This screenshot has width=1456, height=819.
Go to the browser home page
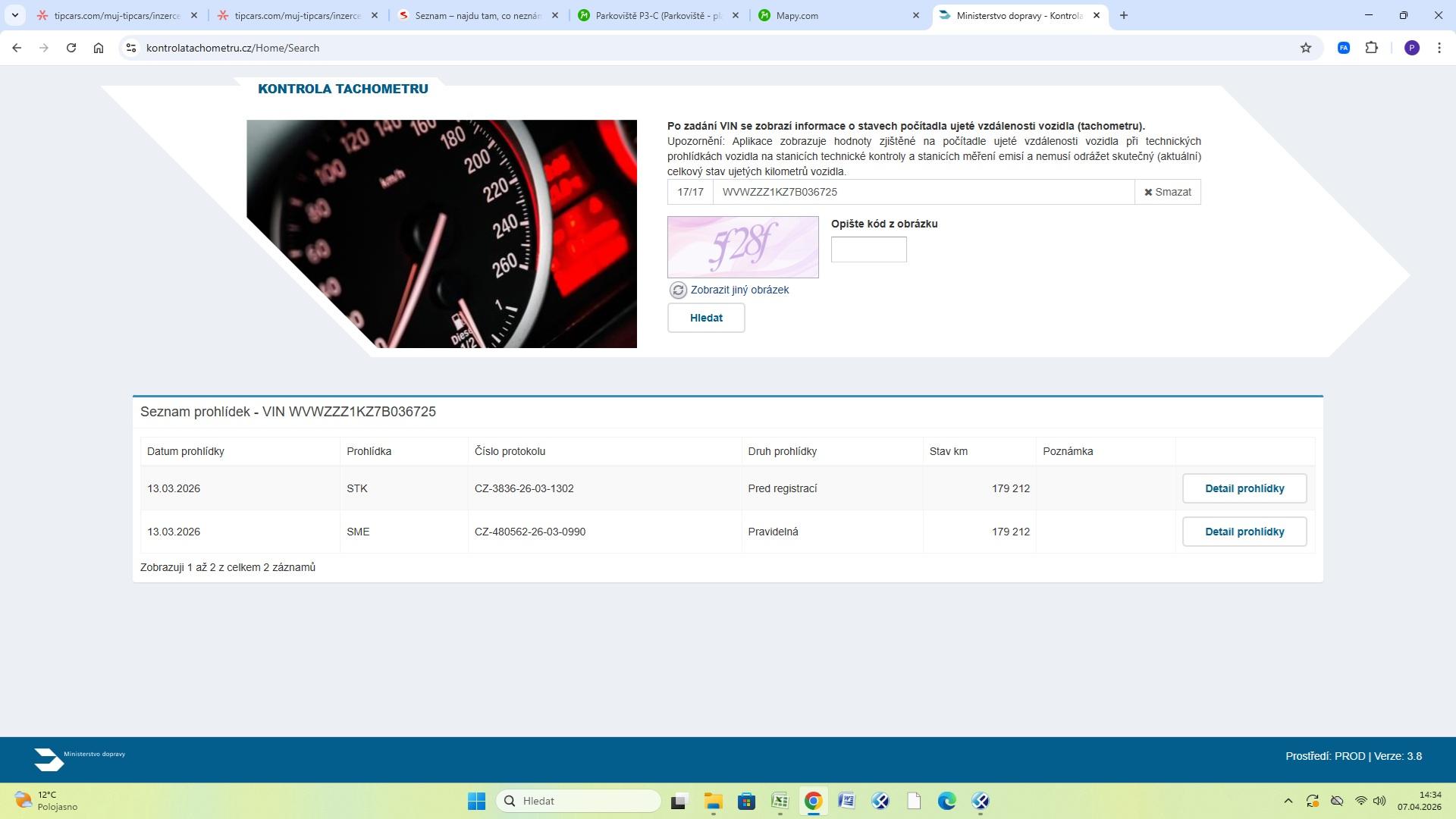coord(99,48)
